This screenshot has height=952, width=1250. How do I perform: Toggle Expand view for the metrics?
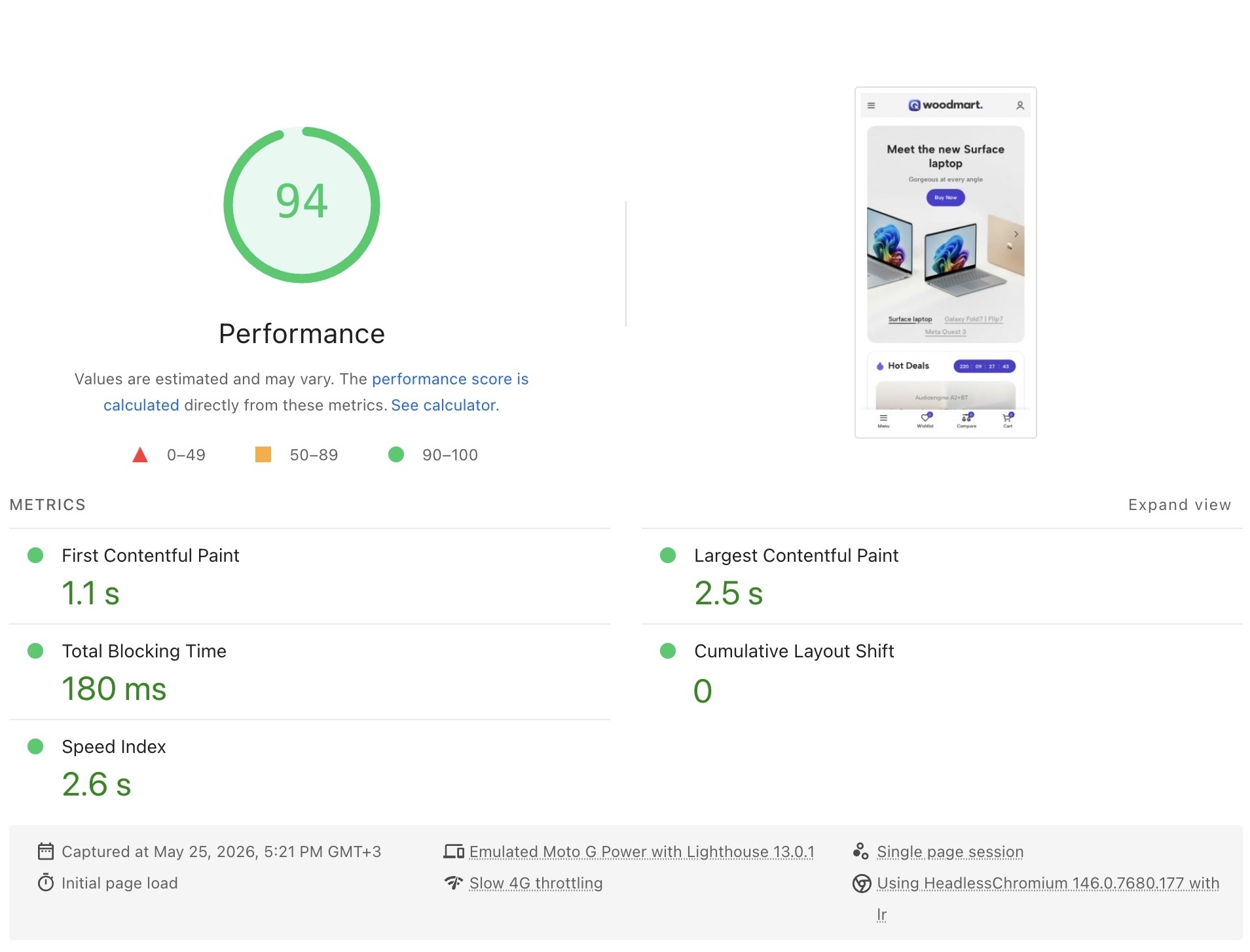(1179, 505)
